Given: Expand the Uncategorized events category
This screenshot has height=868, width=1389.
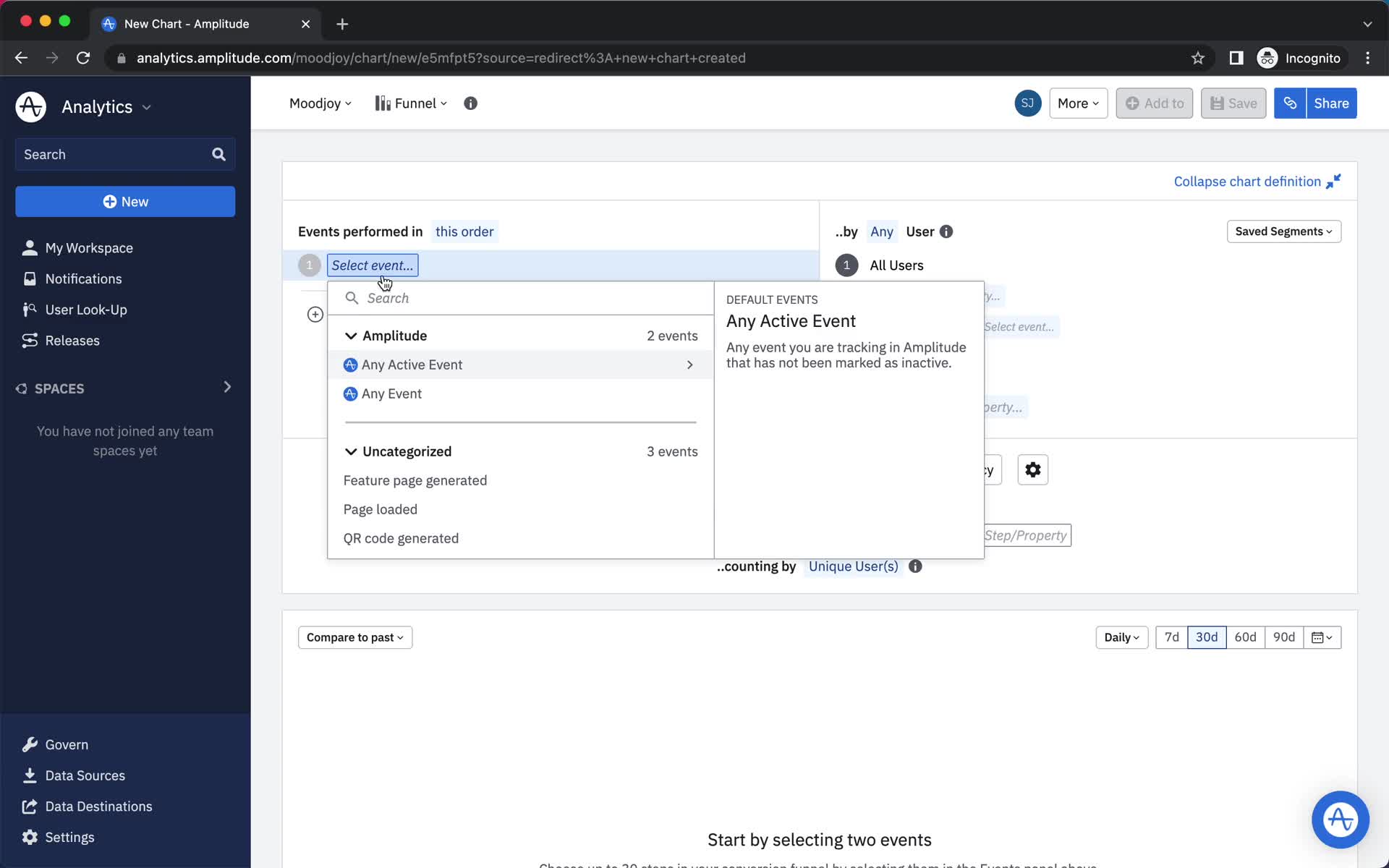Looking at the screenshot, I should (x=351, y=451).
